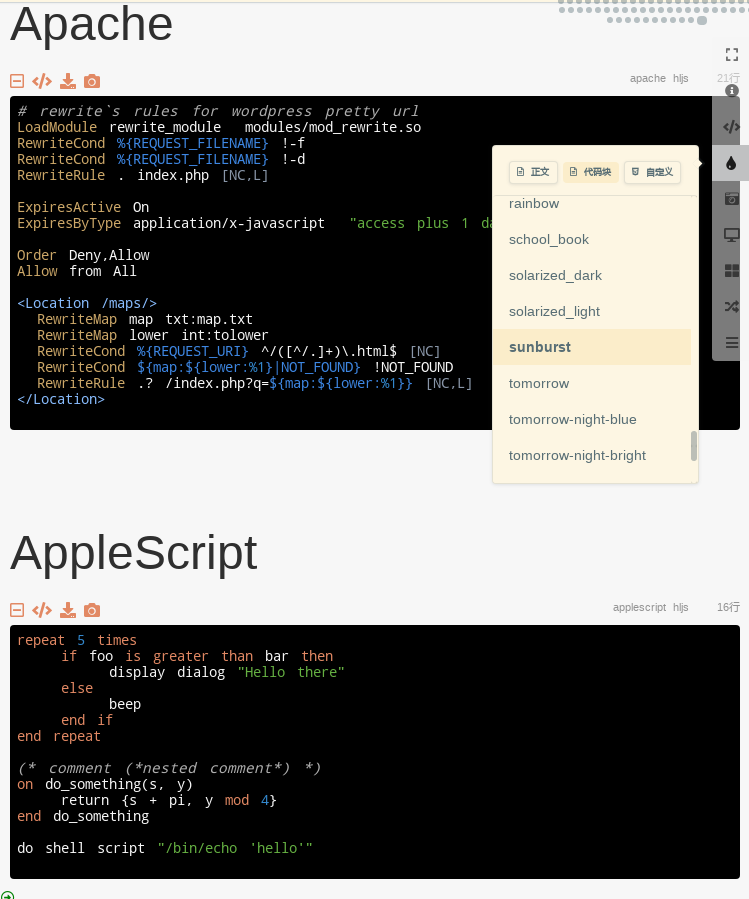Image resolution: width=749 pixels, height=899 pixels.
Task: Click the sidebar shuffle icon
Action: point(731,307)
